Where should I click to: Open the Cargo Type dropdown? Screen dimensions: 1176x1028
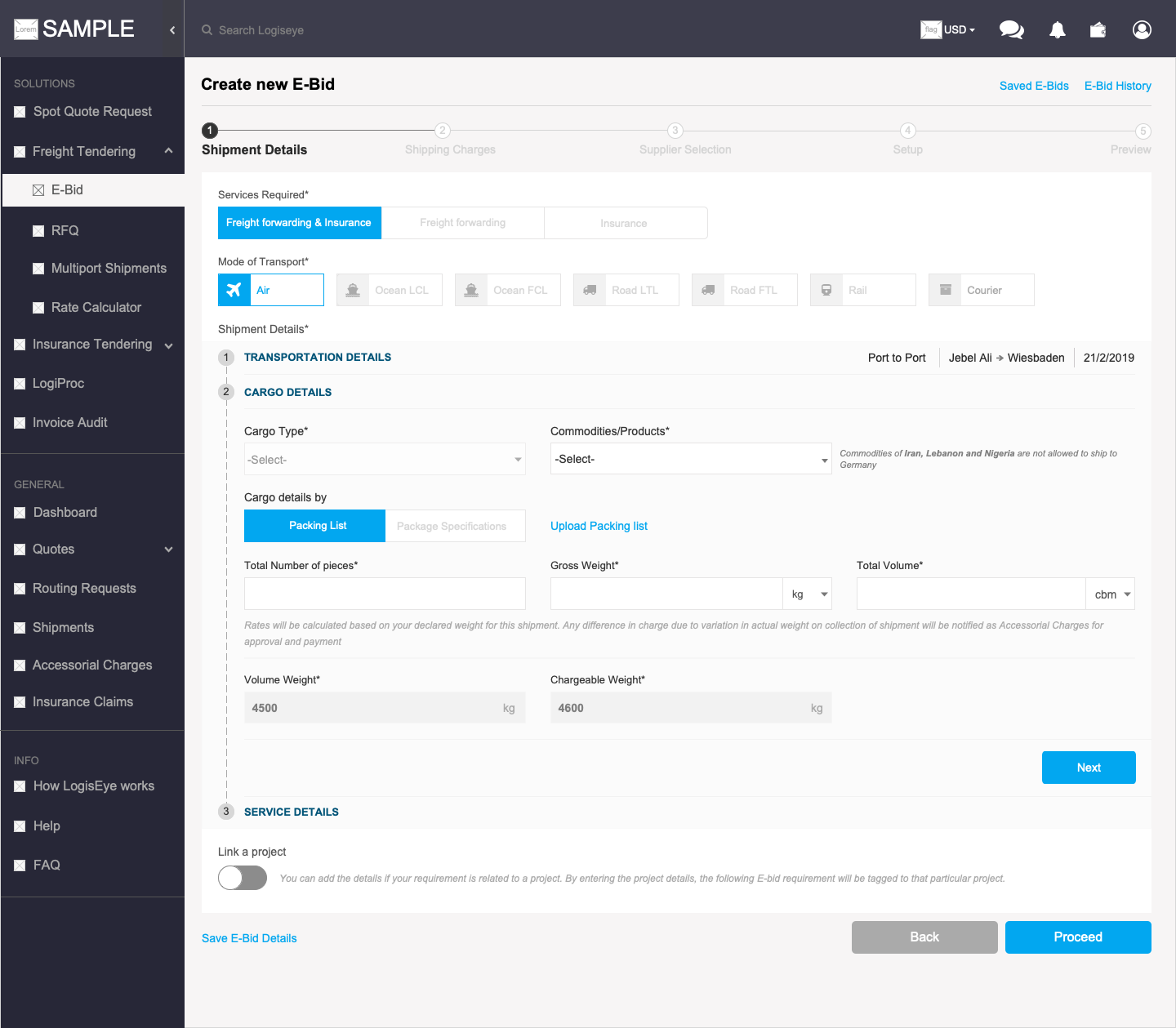tap(385, 459)
